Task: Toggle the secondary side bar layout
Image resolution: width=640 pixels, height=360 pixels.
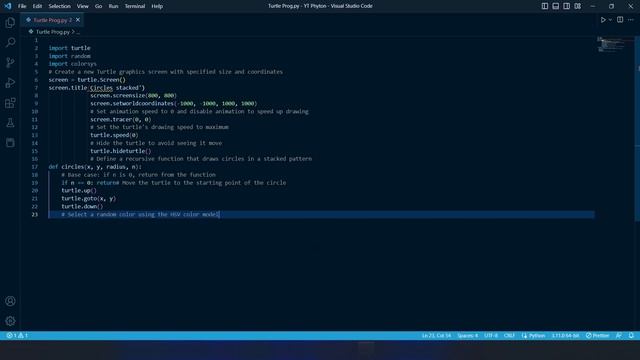Action: pos(567,6)
